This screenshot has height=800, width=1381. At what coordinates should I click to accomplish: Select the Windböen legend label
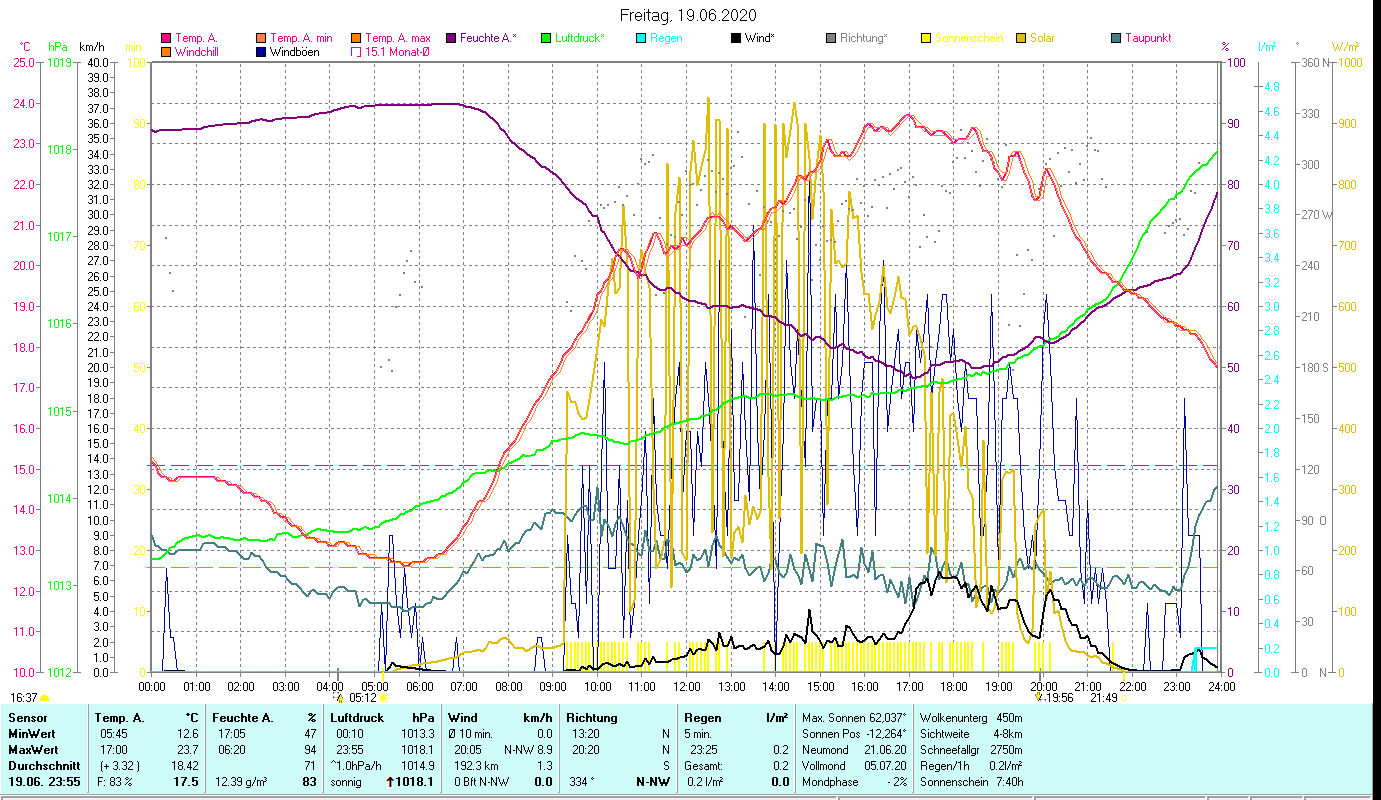(x=295, y=51)
